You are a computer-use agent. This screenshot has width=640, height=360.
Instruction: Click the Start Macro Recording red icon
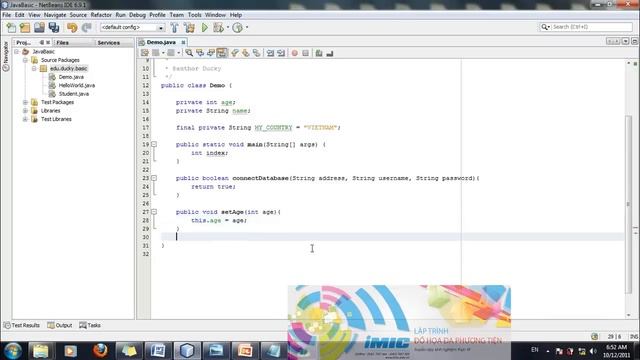pos(294,53)
